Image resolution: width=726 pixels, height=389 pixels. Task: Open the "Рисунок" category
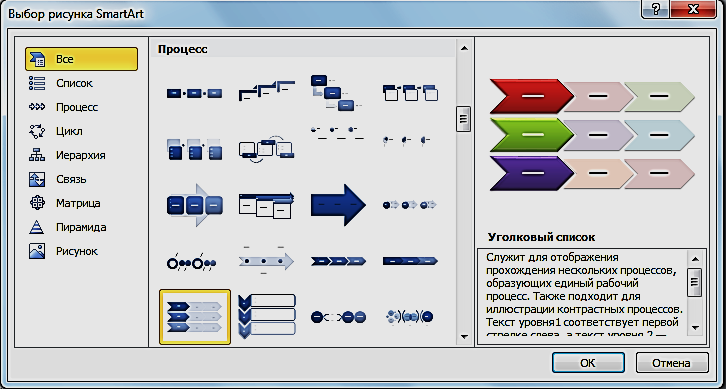(77, 251)
